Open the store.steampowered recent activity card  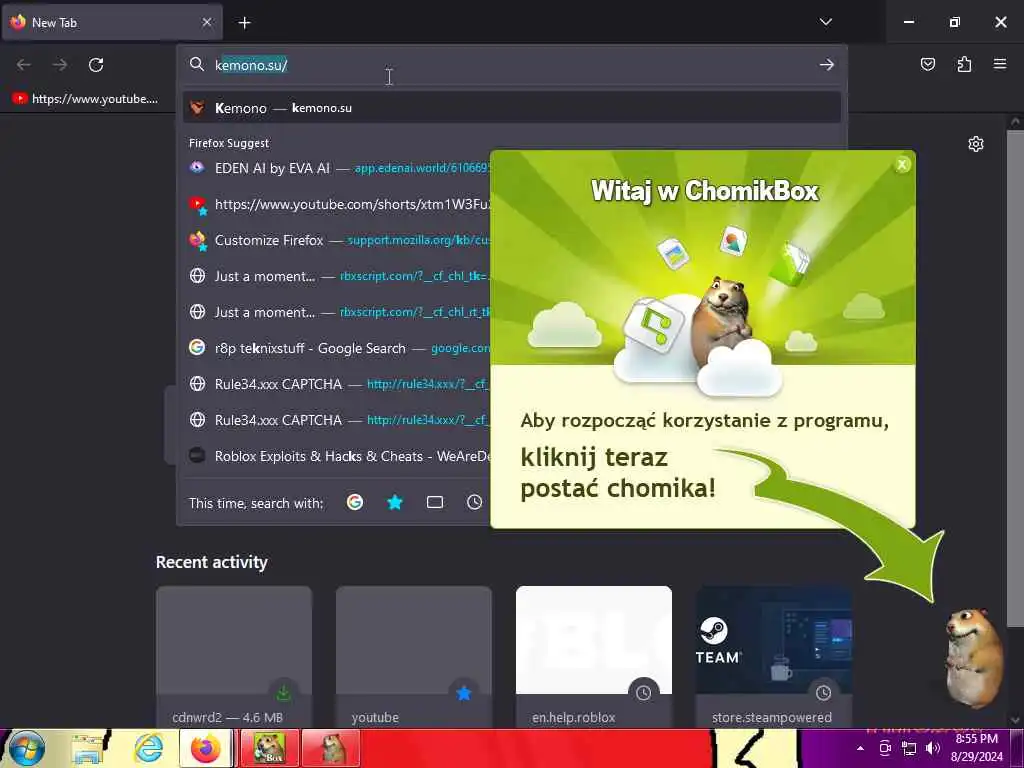coord(773,656)
